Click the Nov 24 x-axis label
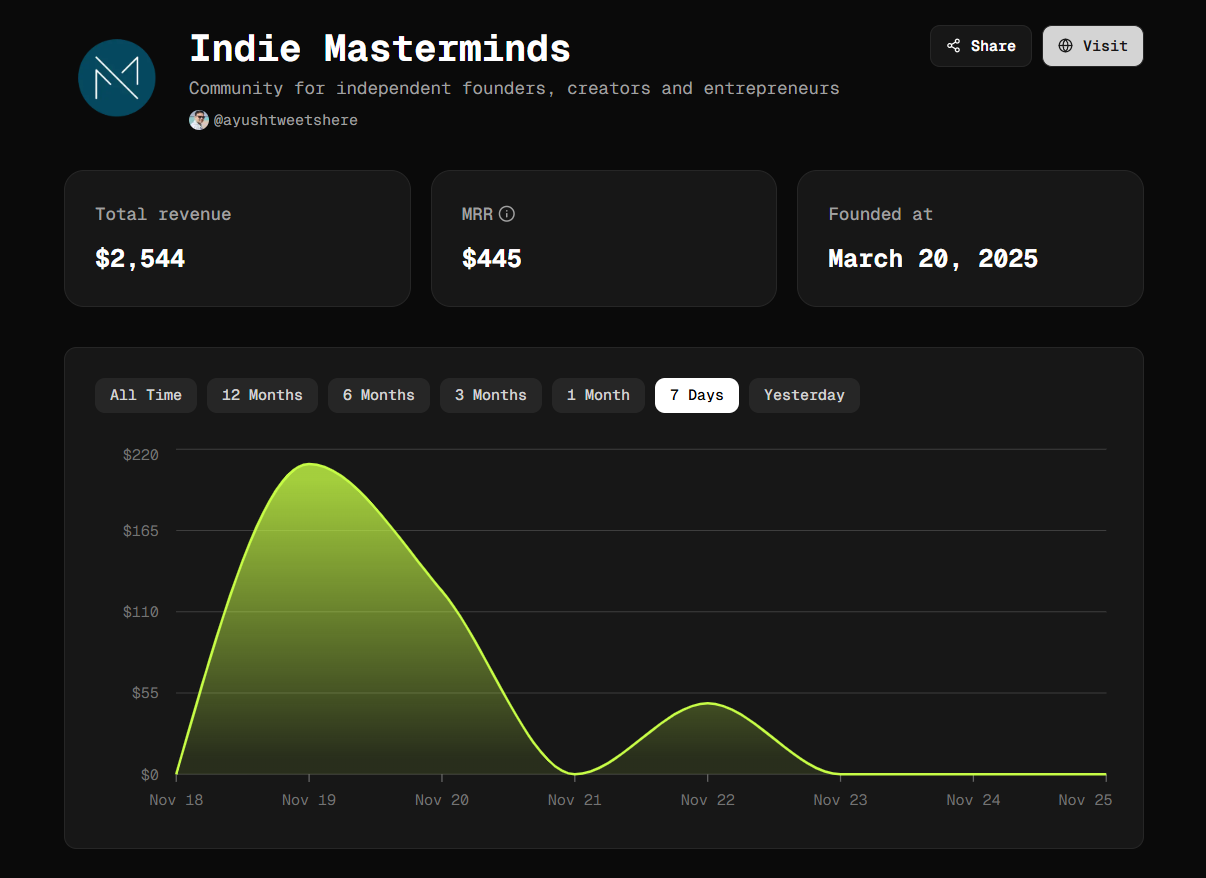The image size is (1206, 878). pos(974,800)
